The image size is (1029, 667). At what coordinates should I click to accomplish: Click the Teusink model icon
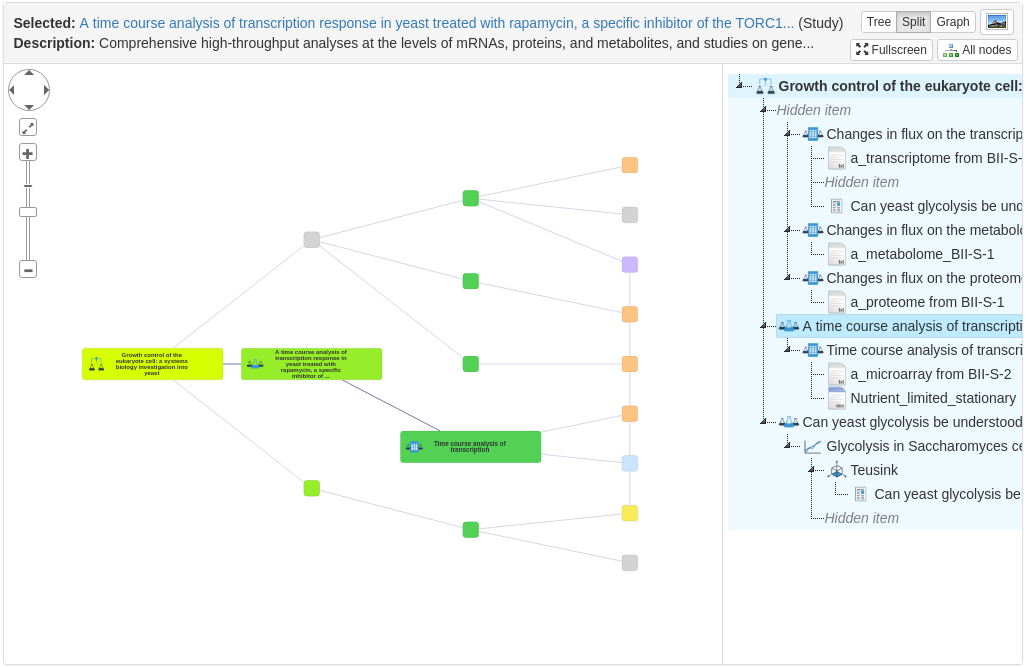837,470
